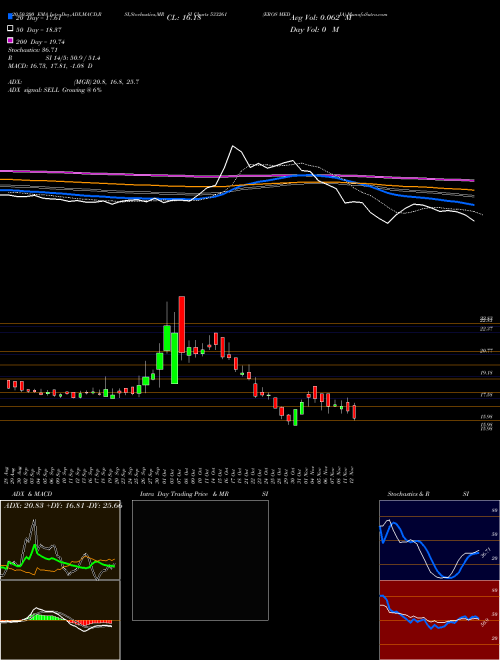This screenshot has width=500, height=660.
Task: Click the 19.18 price level label
Action: coord(486,373)
